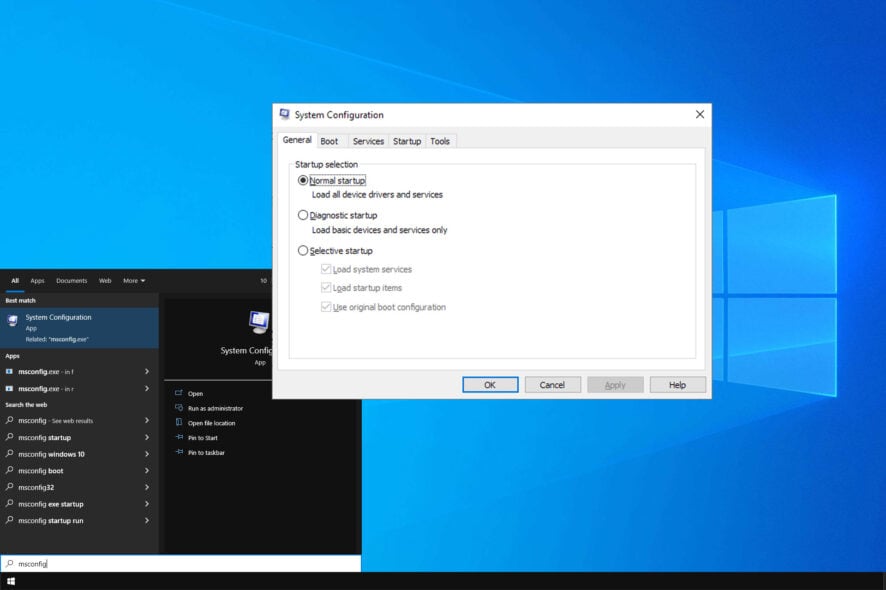Select the Diagnostic startup radio button
Screen dimensions: 886x590
point(302,214)
